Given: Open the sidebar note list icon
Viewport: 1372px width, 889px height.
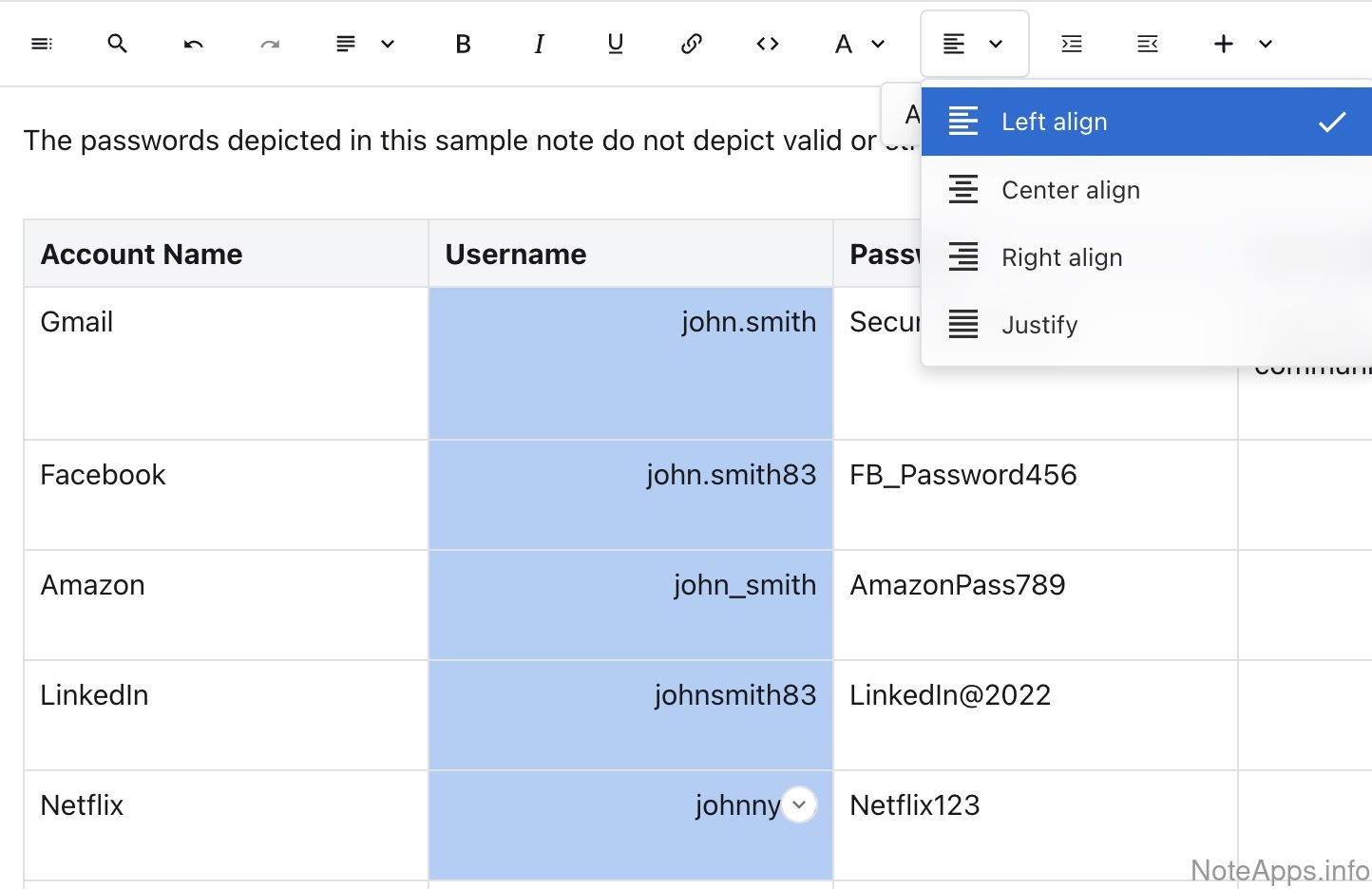Looking at the screenshot, I should coord(42,44).
